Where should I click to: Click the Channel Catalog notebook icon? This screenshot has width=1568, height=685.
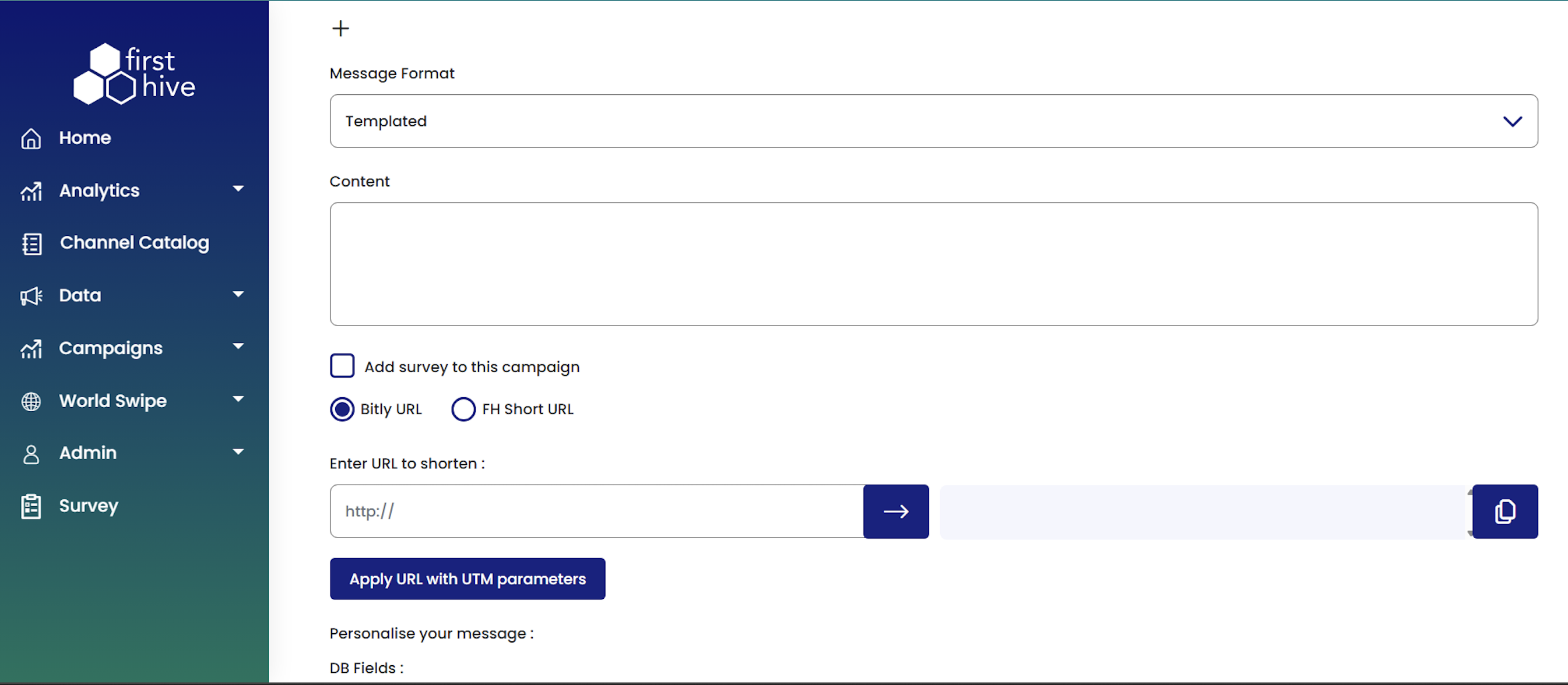[31, 244]
